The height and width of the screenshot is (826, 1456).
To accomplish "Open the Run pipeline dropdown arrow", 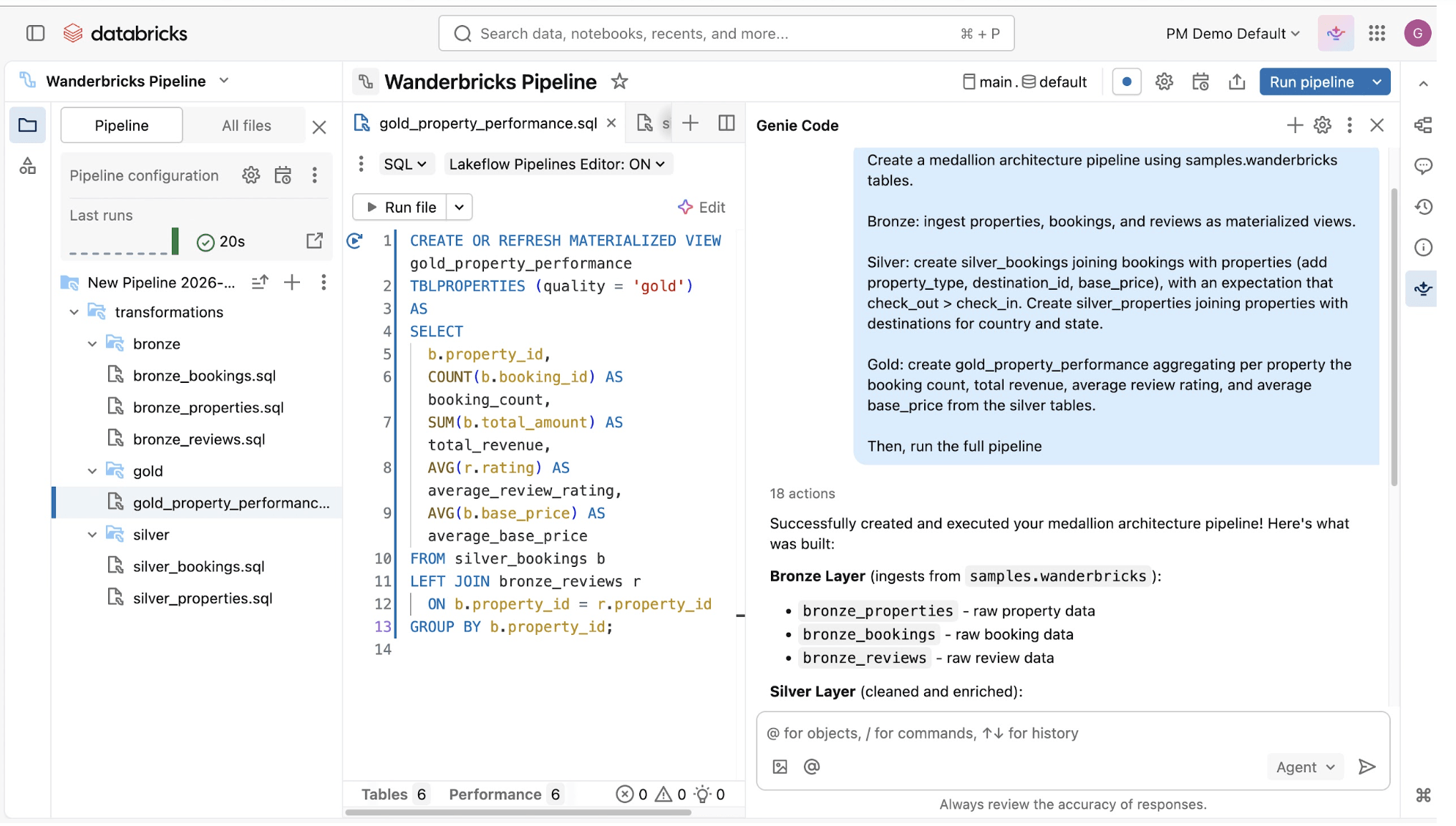I will (x=1376, y=82).
